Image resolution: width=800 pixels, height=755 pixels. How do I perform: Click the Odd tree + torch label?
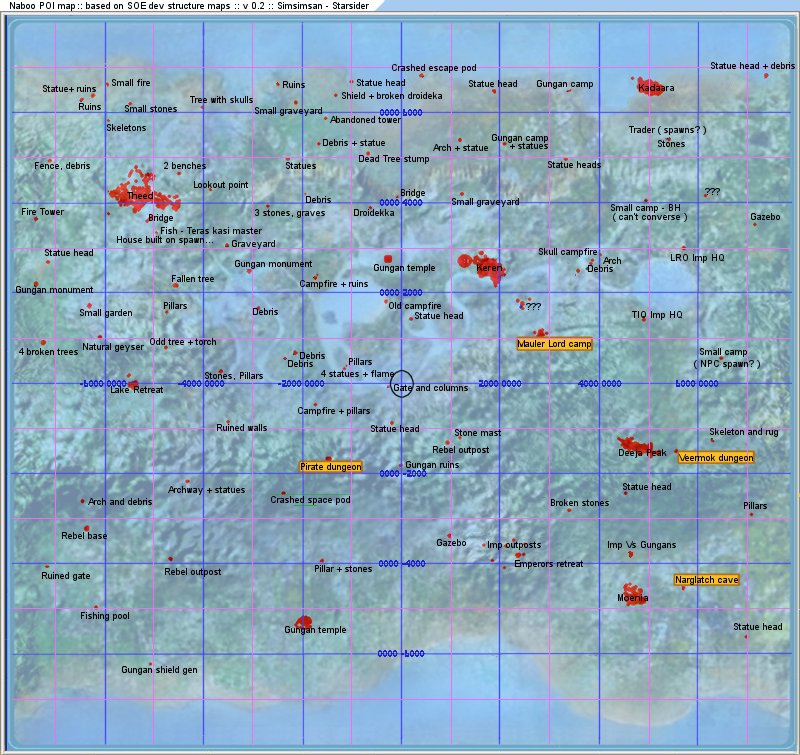tap(183, 342)
